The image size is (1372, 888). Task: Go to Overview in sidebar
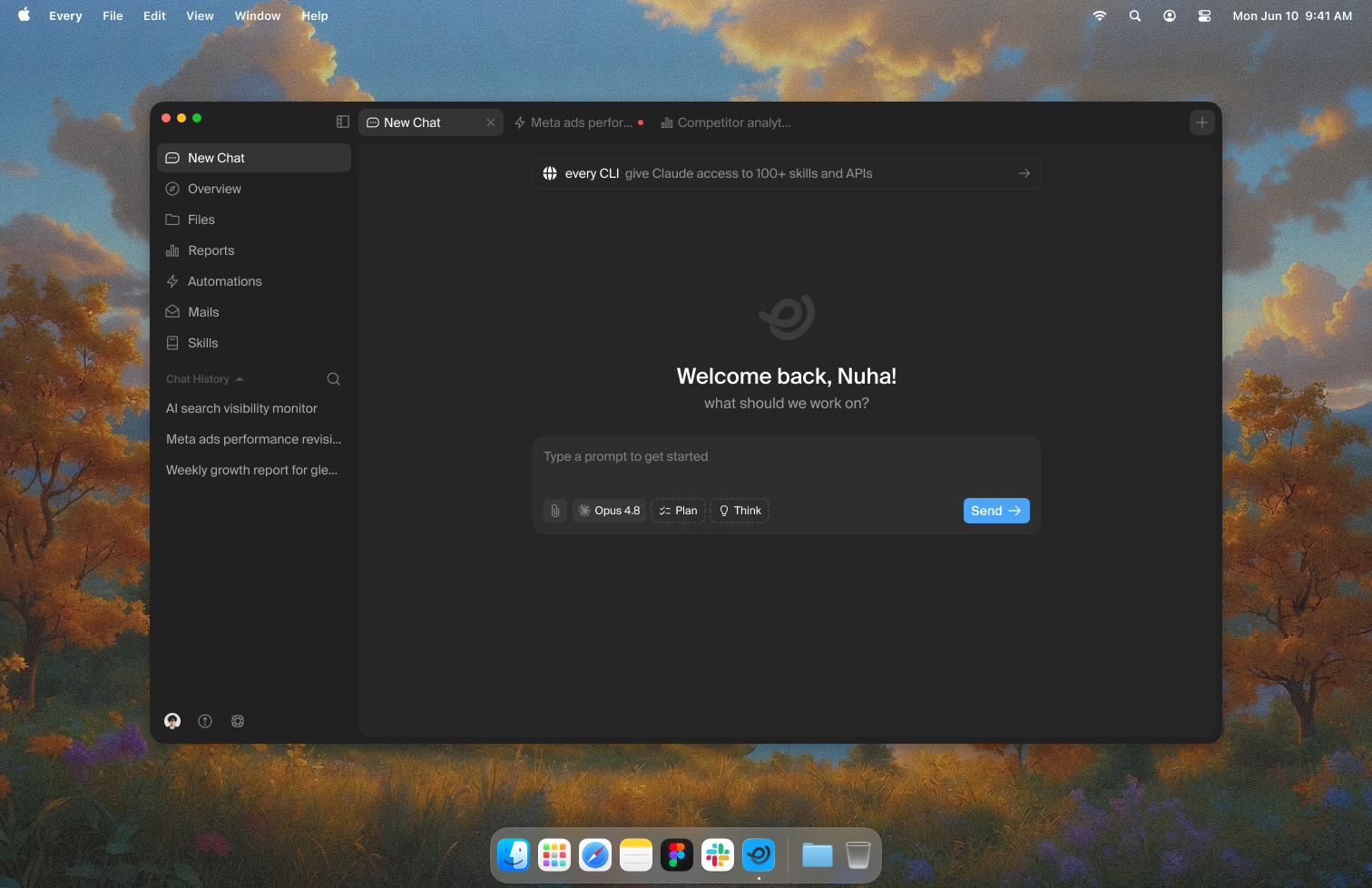(x=254, y=189)
